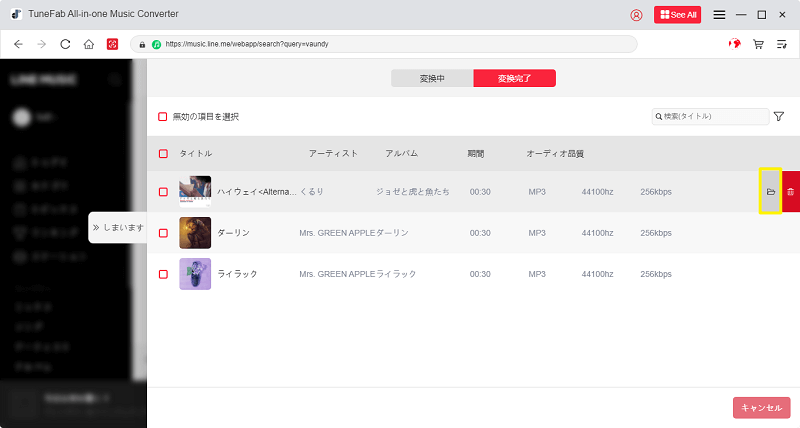The width and height of the screenshot is (800, 428).
Task: Open the filter funnel icon
Action: click(x=779, y=117)
